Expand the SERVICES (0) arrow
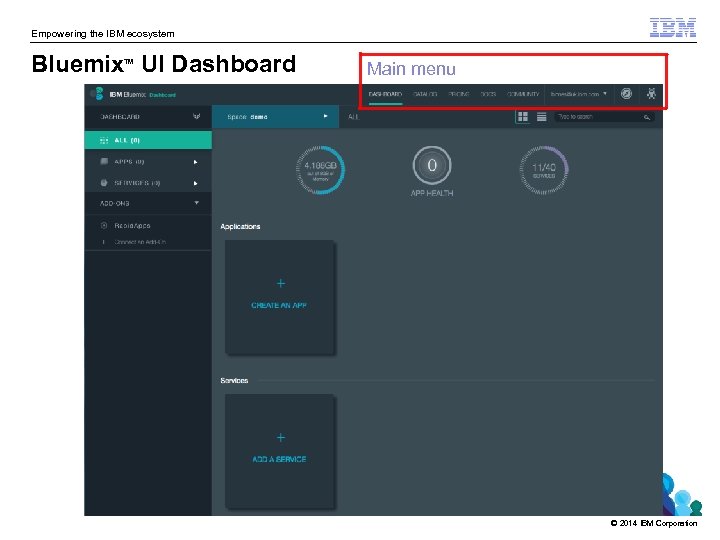This screenshot has height=540, width=720. pyautogui.click(x=196, y=183)
